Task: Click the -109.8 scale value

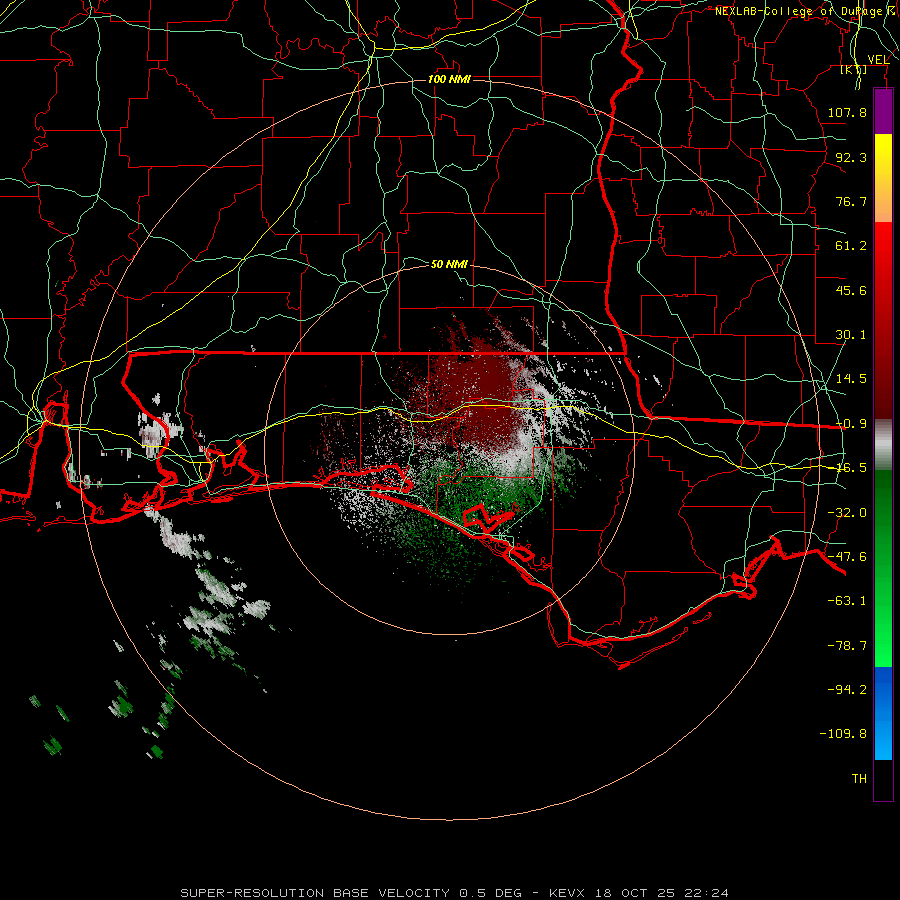Action: point(843,734)
